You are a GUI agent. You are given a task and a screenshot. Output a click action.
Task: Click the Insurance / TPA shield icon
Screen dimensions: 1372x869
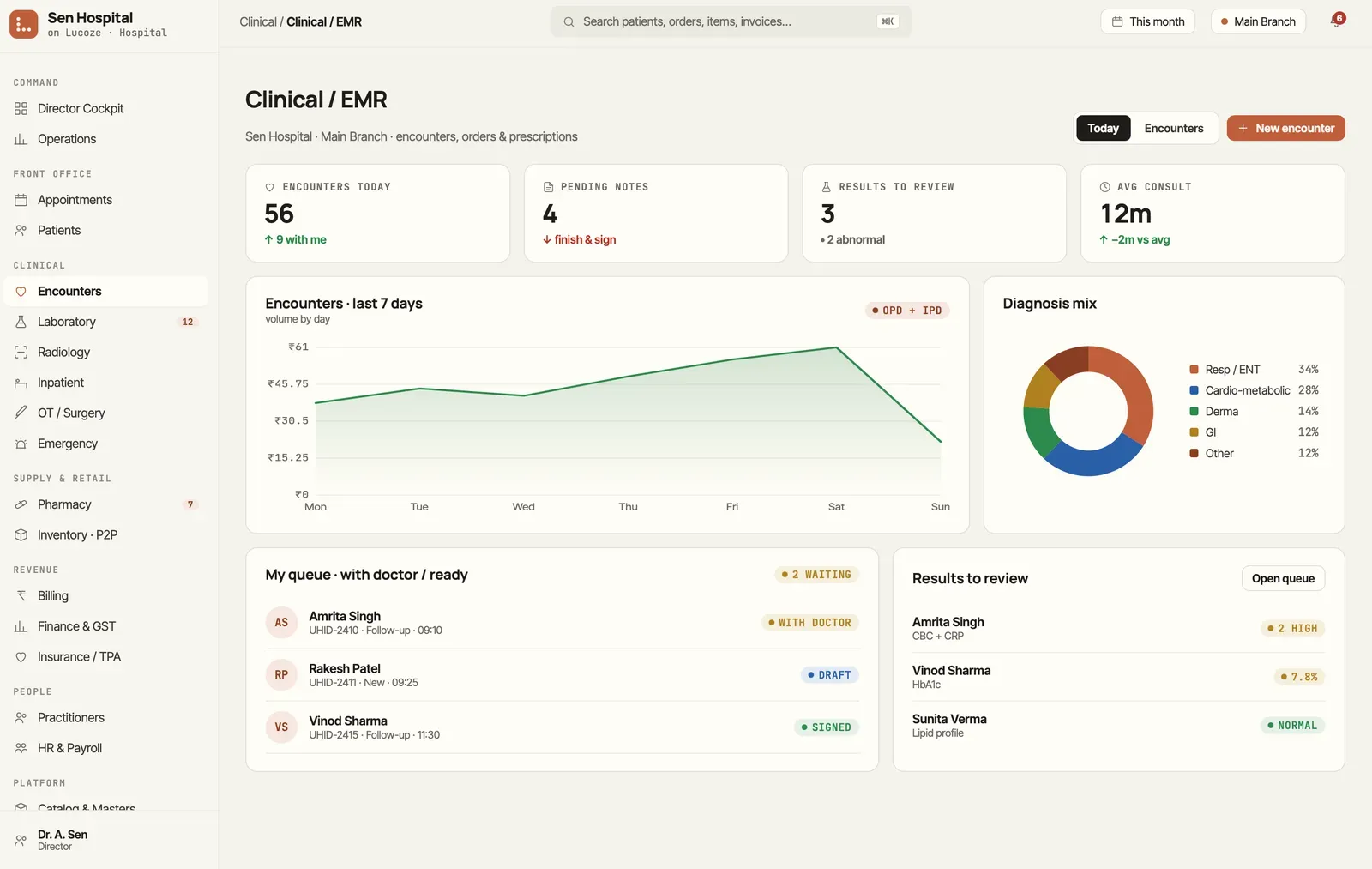pyautogui.click(x=21, y=657)
